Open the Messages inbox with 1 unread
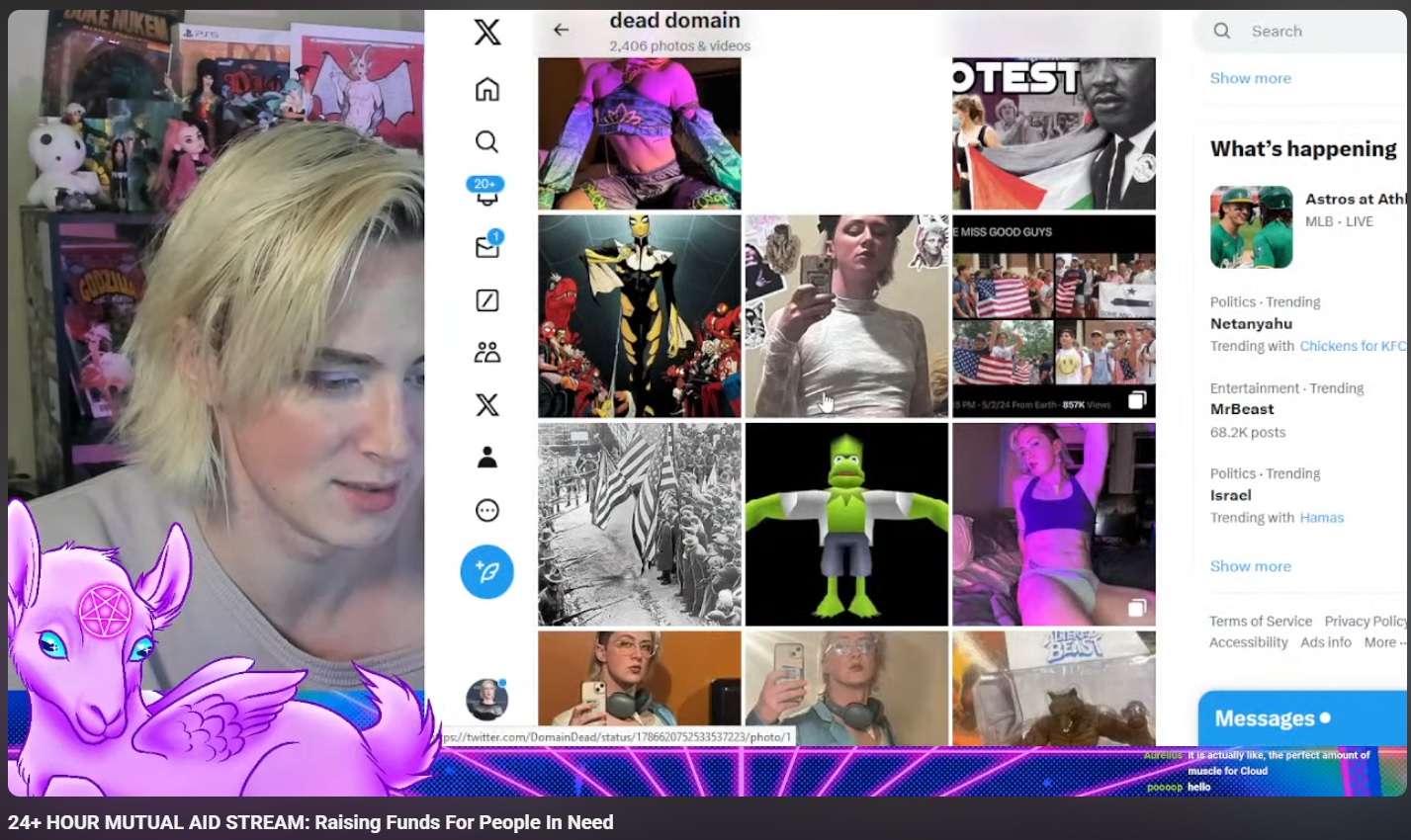The height and width of the screenshot is (840, 1411). [486, 247]
